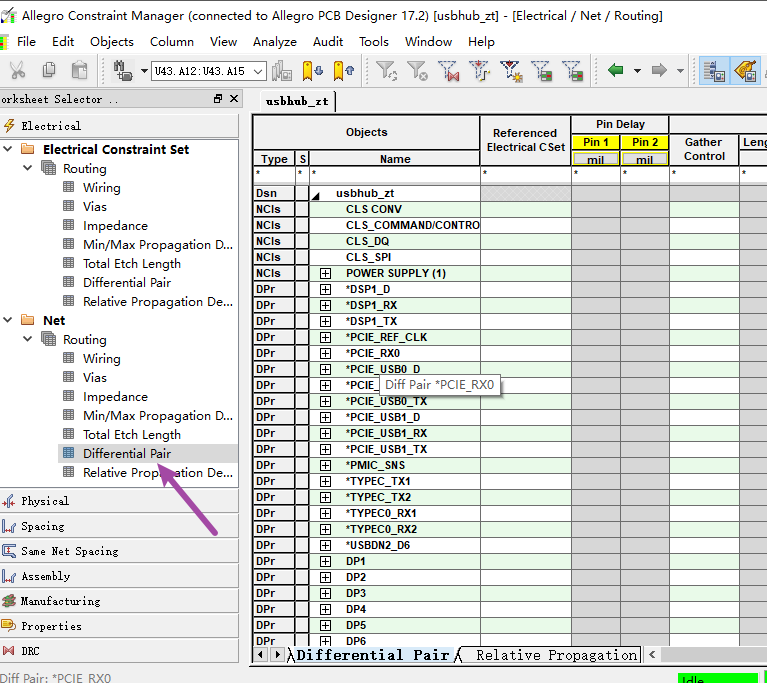Open Impedance under Electrical Constraint Set
This screenshot has width=767, height=683.
coord(115,226)
